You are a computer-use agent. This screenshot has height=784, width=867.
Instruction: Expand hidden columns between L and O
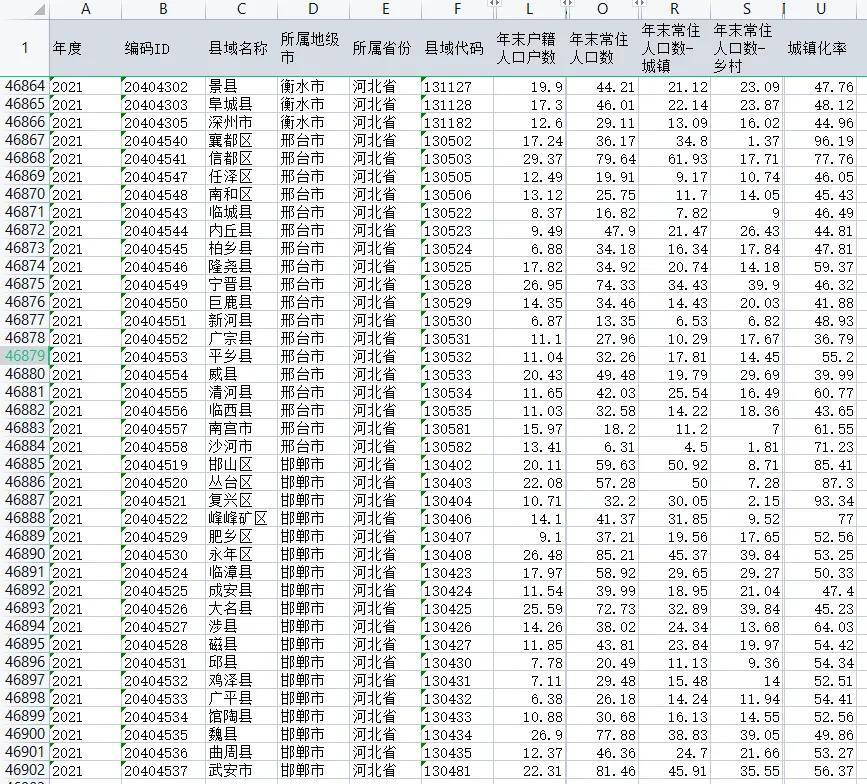(x=567, y=3)
